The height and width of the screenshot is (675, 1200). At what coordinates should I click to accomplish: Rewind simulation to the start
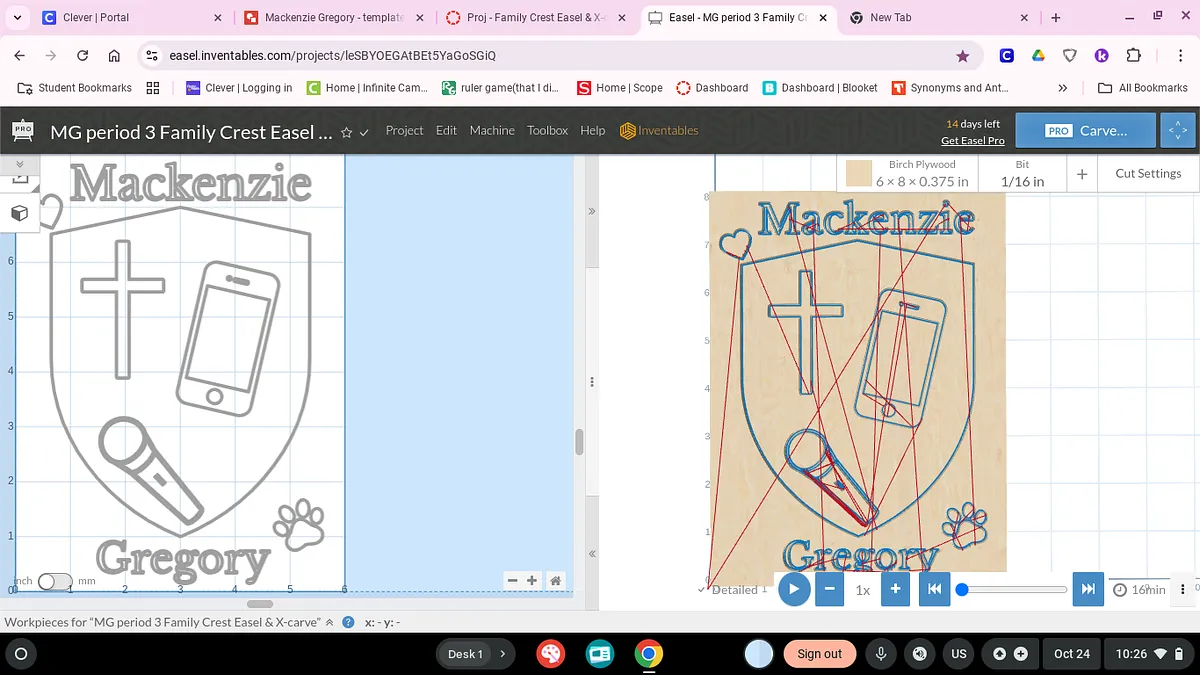(934, 589)
